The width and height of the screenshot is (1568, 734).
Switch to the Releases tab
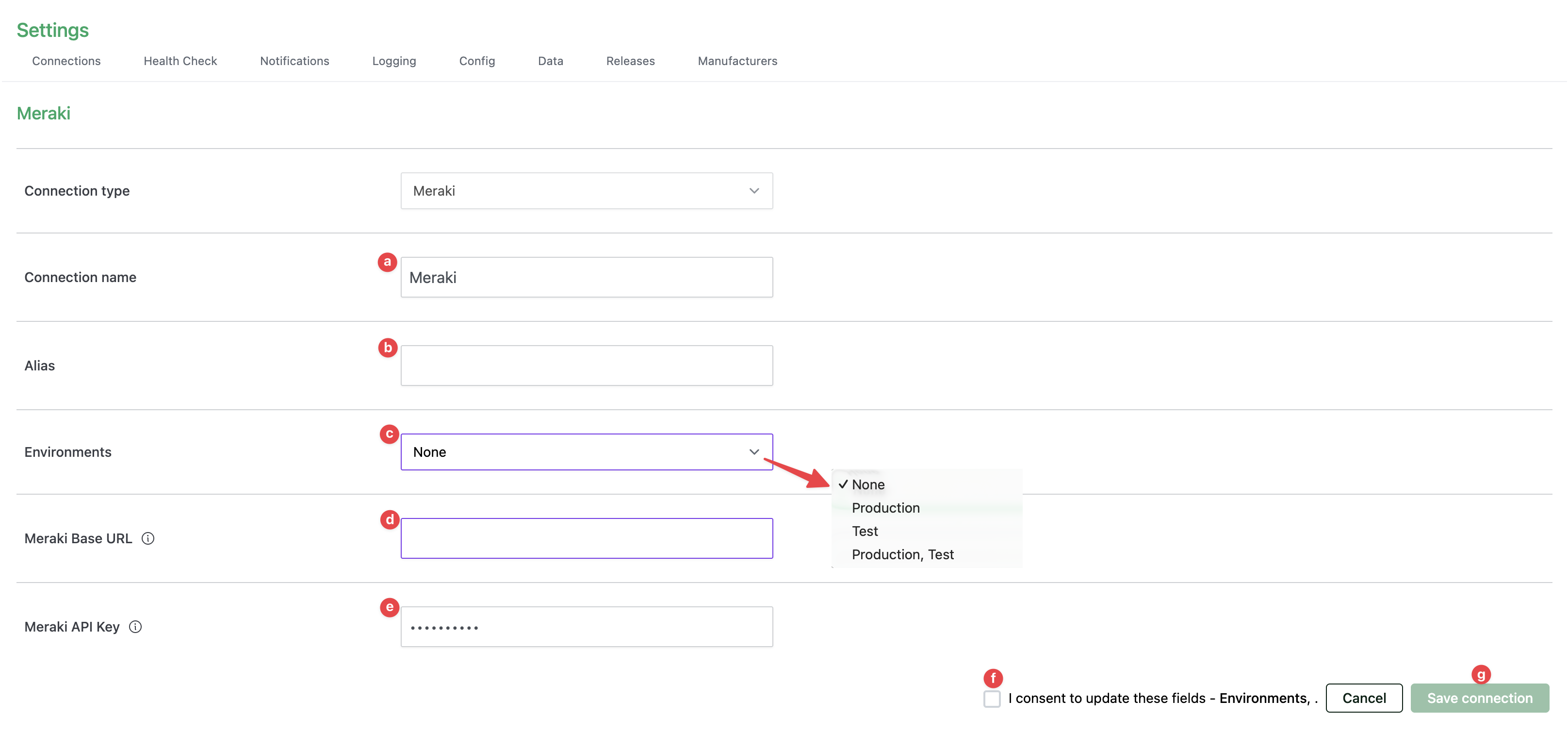coord(630,61)
